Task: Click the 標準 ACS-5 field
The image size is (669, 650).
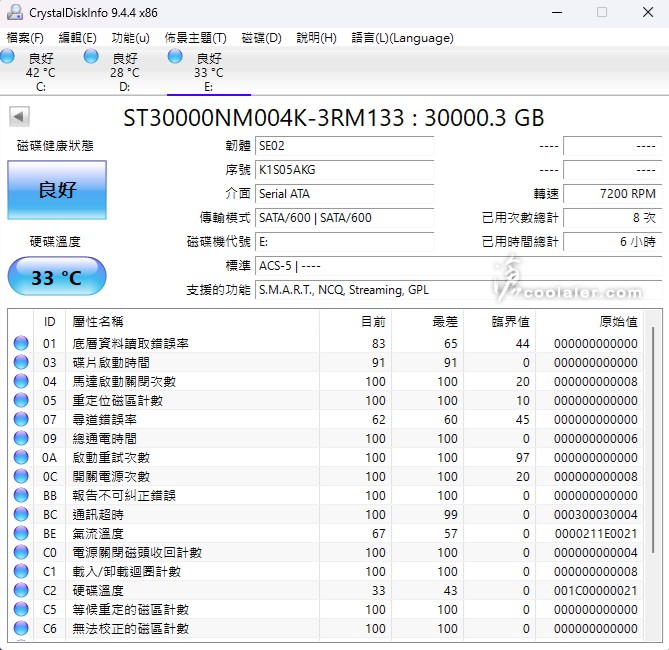Action: pyautogui.click(x=459, y=266)
